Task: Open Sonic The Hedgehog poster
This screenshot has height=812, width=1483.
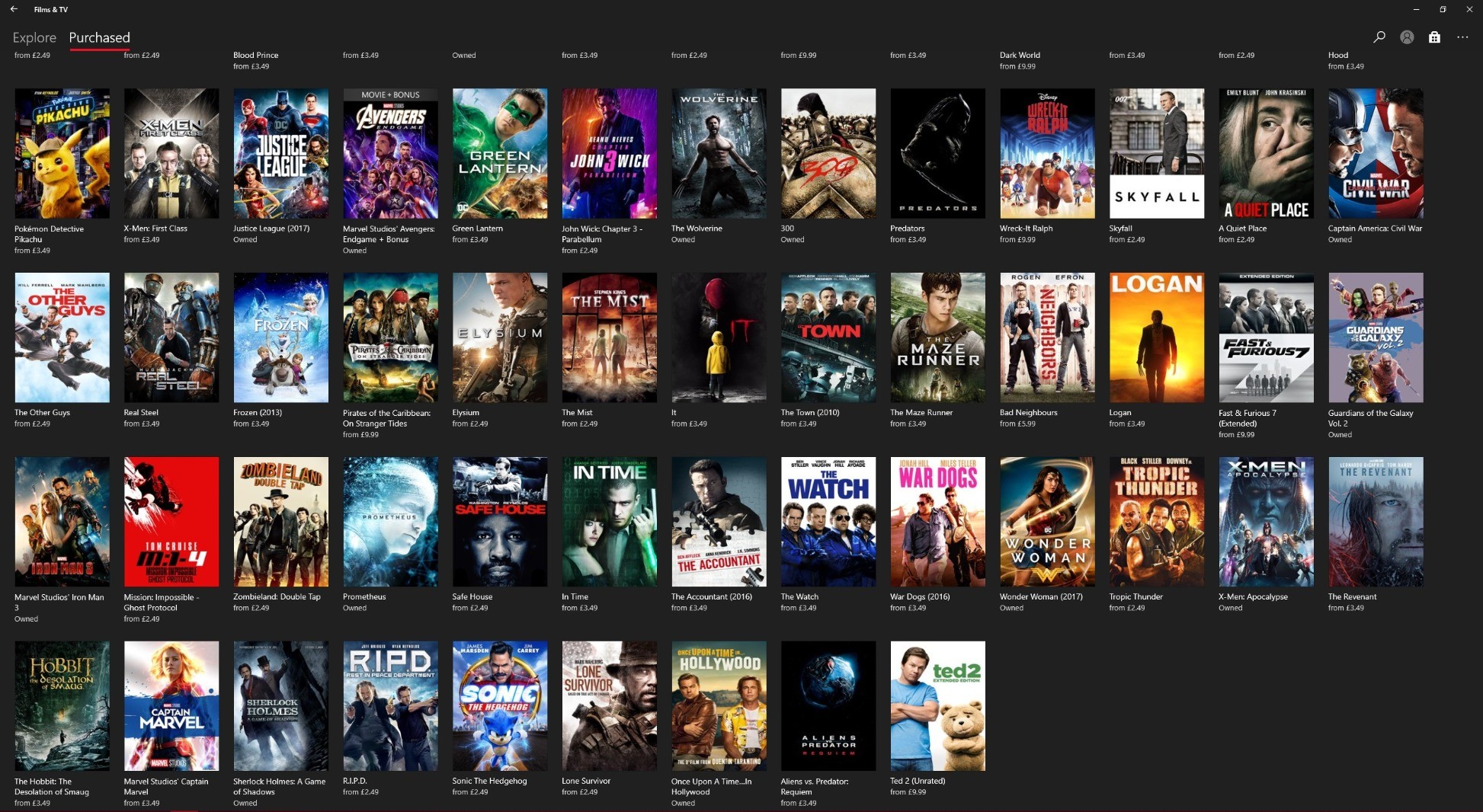Action: coord(500,706)
